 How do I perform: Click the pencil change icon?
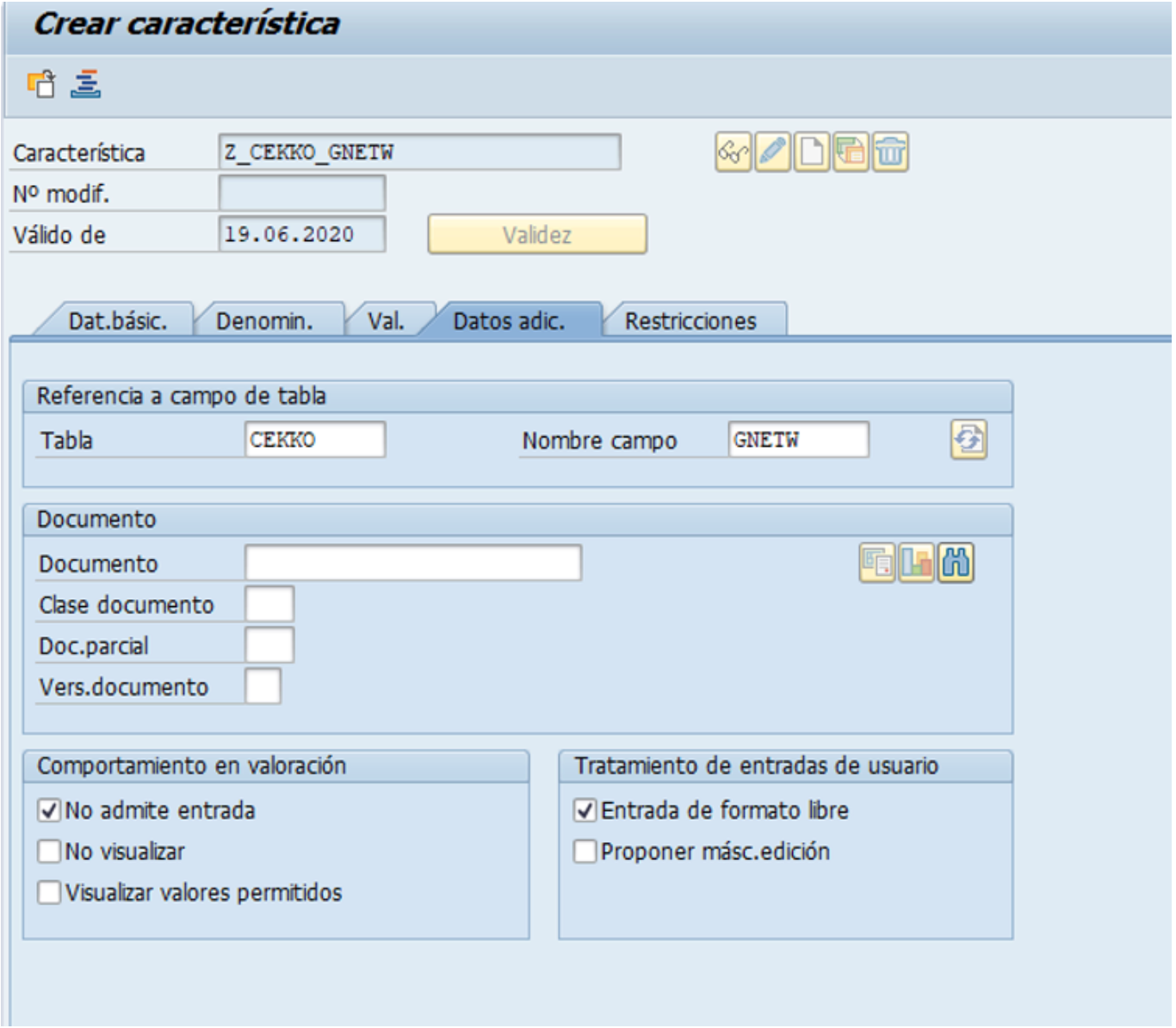pos(772,153)
